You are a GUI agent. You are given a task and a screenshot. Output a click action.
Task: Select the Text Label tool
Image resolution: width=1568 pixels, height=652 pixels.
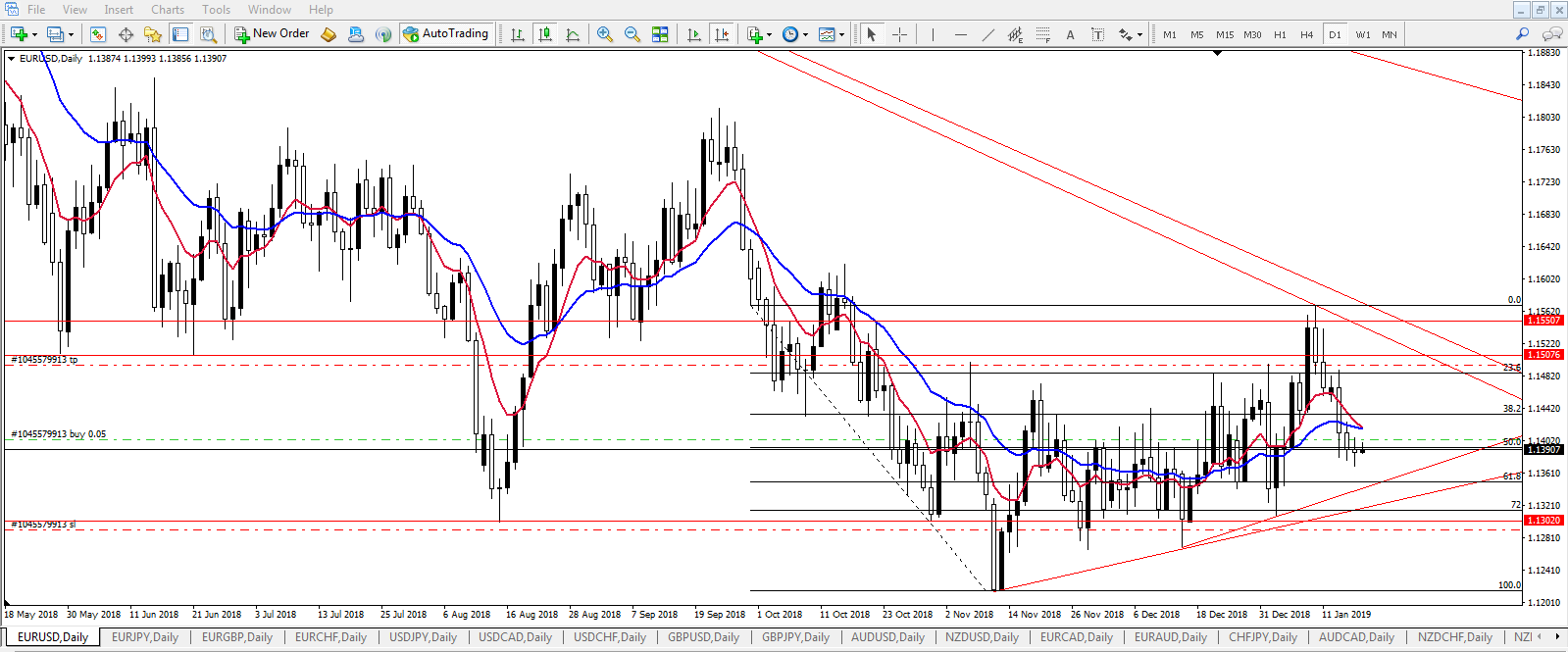[1097, 34]
